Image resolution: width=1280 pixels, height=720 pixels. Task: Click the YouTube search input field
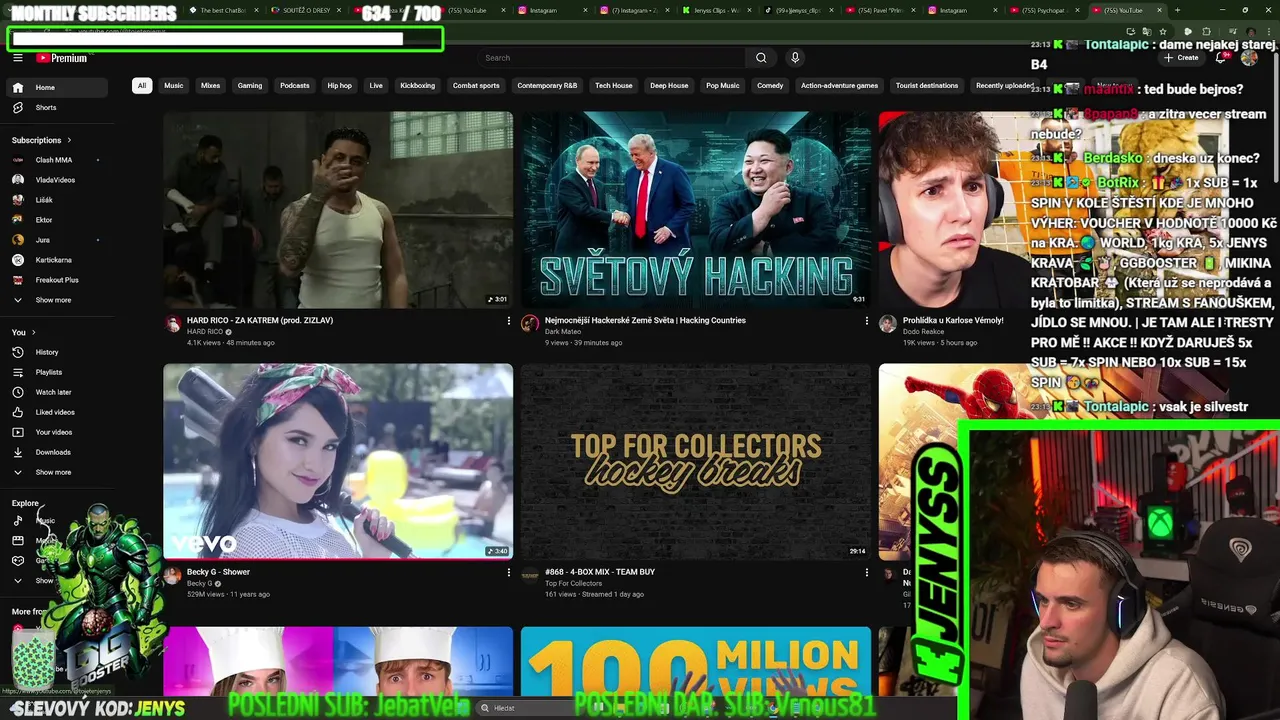(612, 58)
